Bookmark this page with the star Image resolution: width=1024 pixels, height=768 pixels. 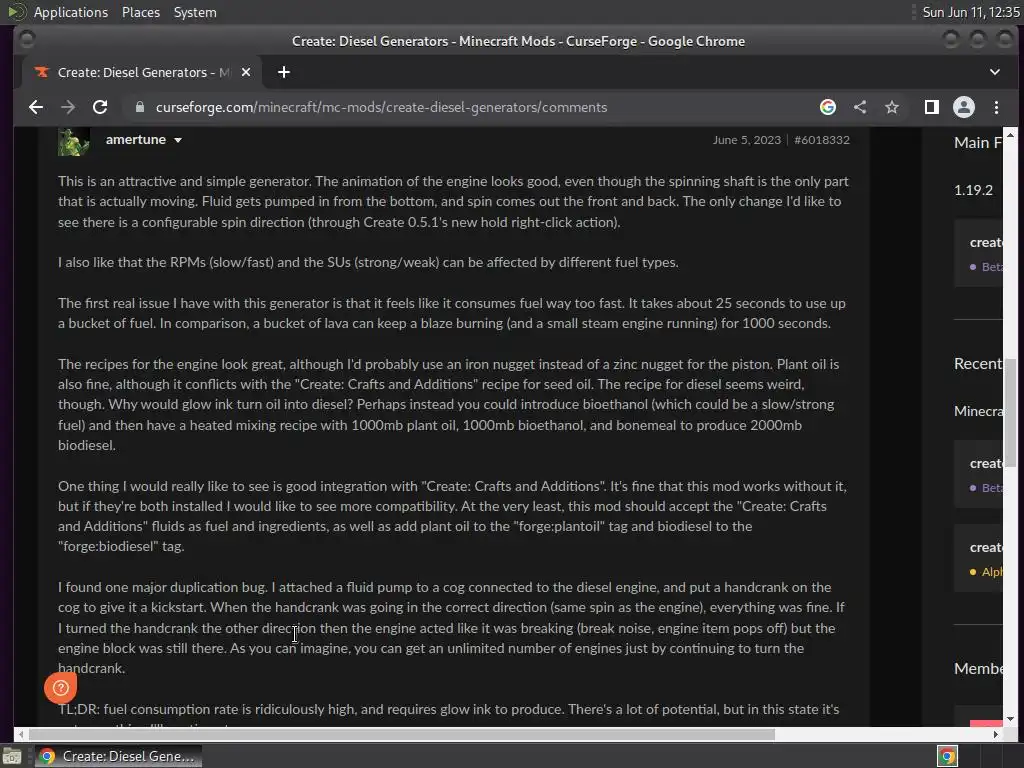click(x=892, y=107)
